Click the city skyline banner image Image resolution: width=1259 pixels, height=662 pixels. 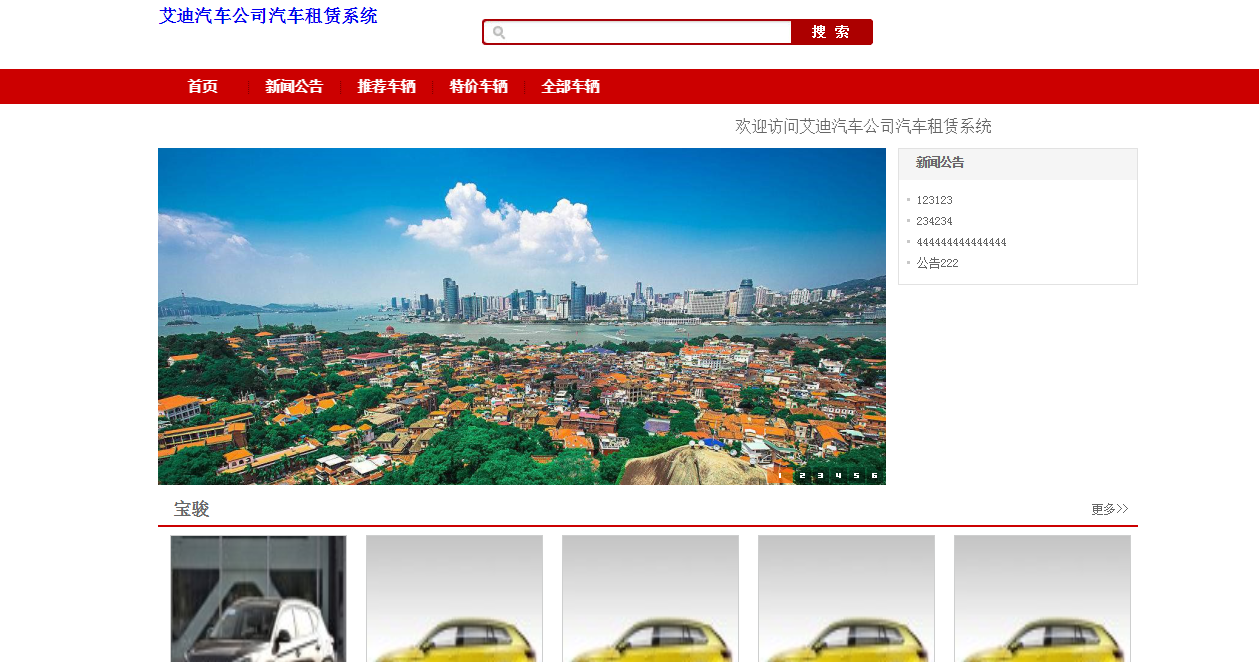pyautogui.click(x=522, y=316)
